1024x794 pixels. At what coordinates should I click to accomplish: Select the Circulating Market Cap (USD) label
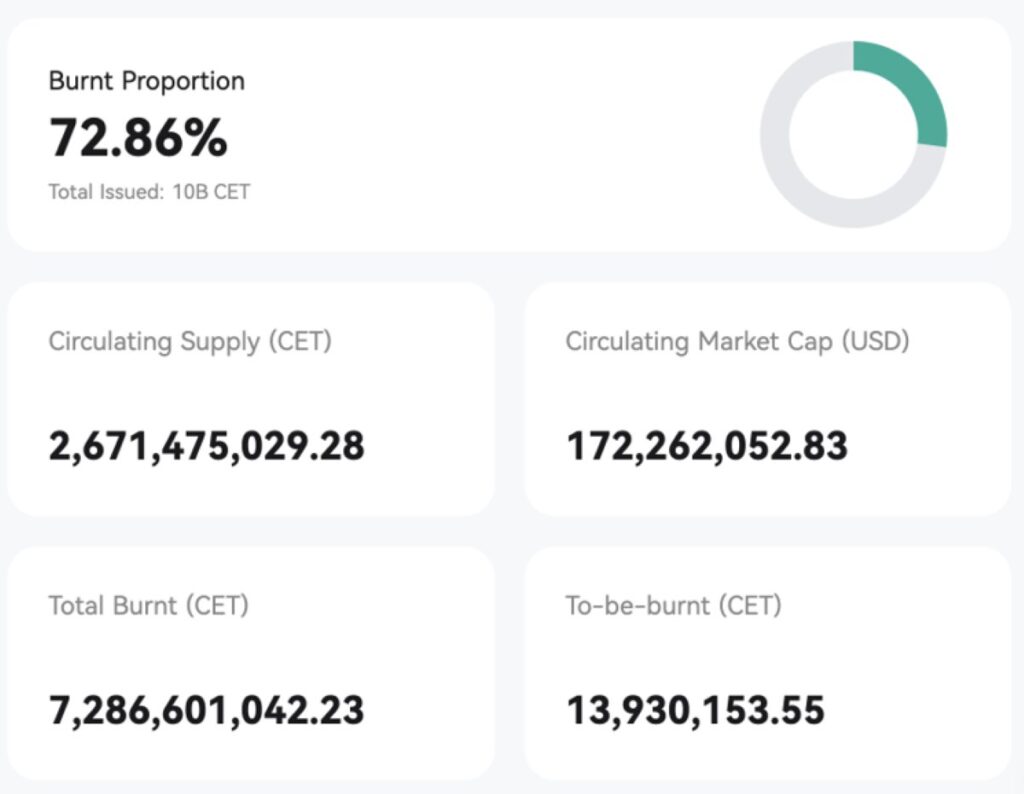(737, 341)
